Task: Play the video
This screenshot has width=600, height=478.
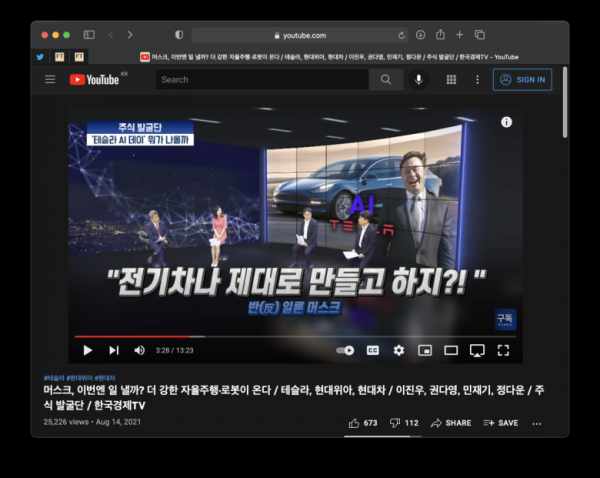Action: (x=88, y=350)
